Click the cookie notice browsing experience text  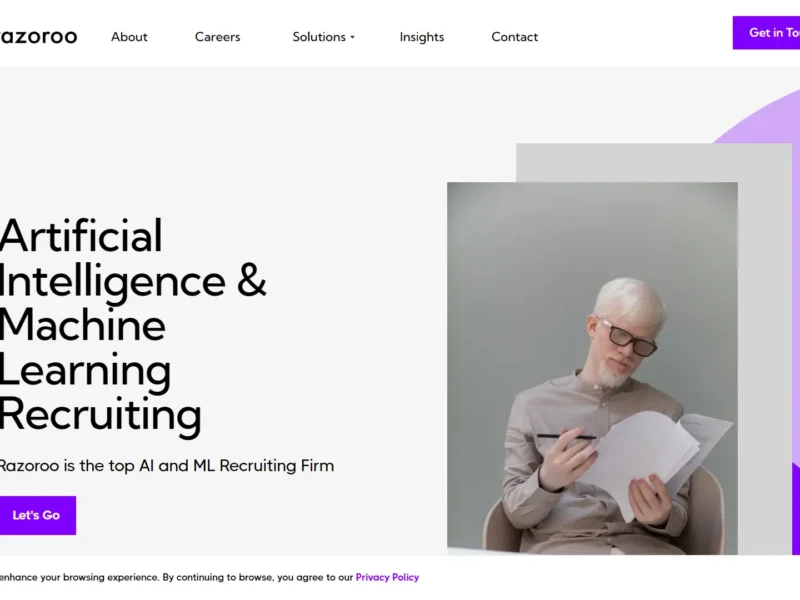pyautogui.click(x=176, y=577)
